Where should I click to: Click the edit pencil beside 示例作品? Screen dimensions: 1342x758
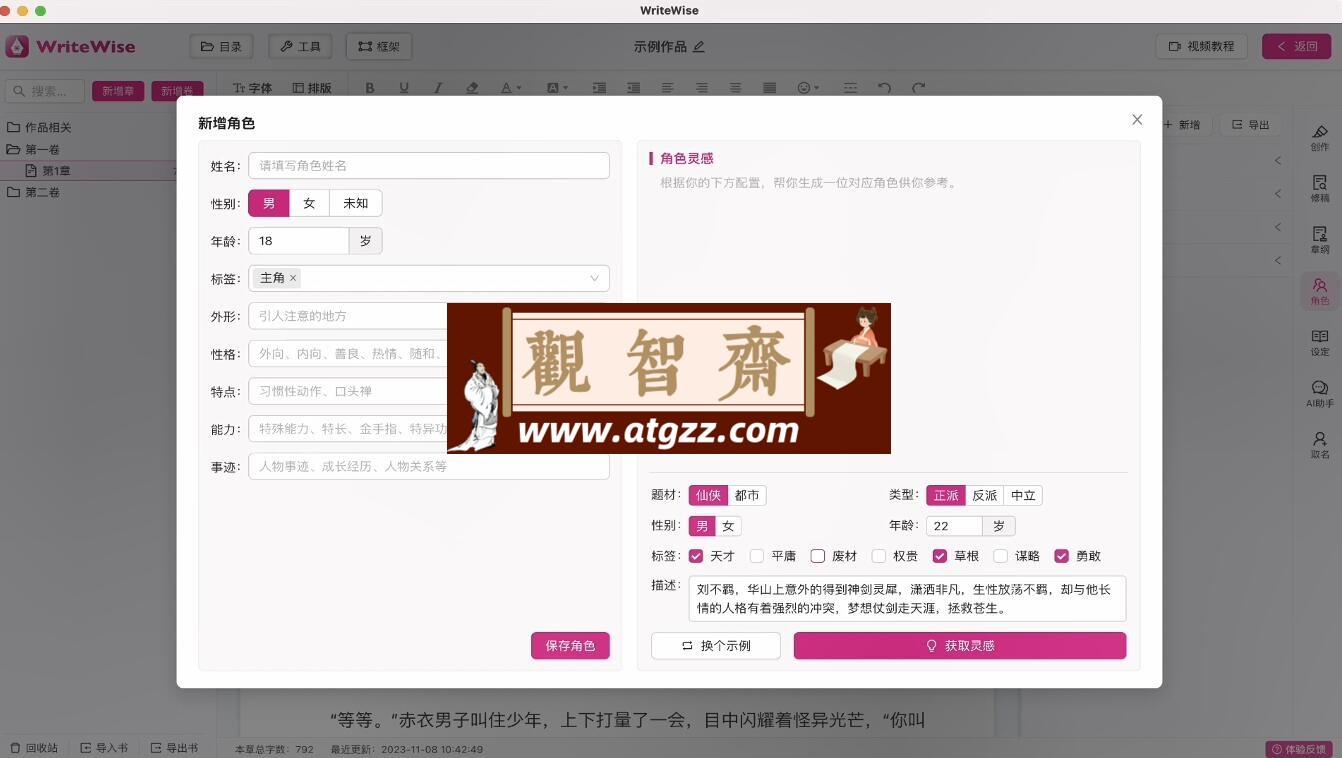pos(698,46)
